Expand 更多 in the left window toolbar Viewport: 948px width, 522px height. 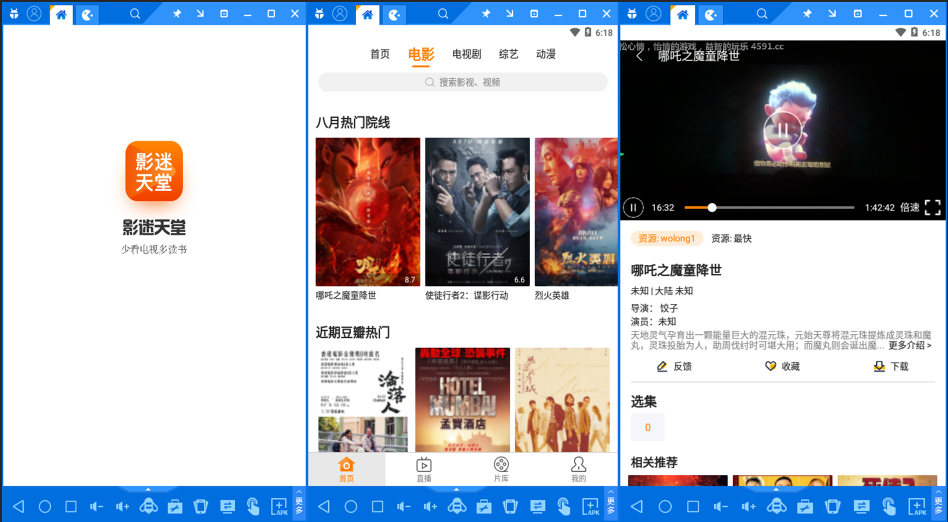(x=299, y=504)
